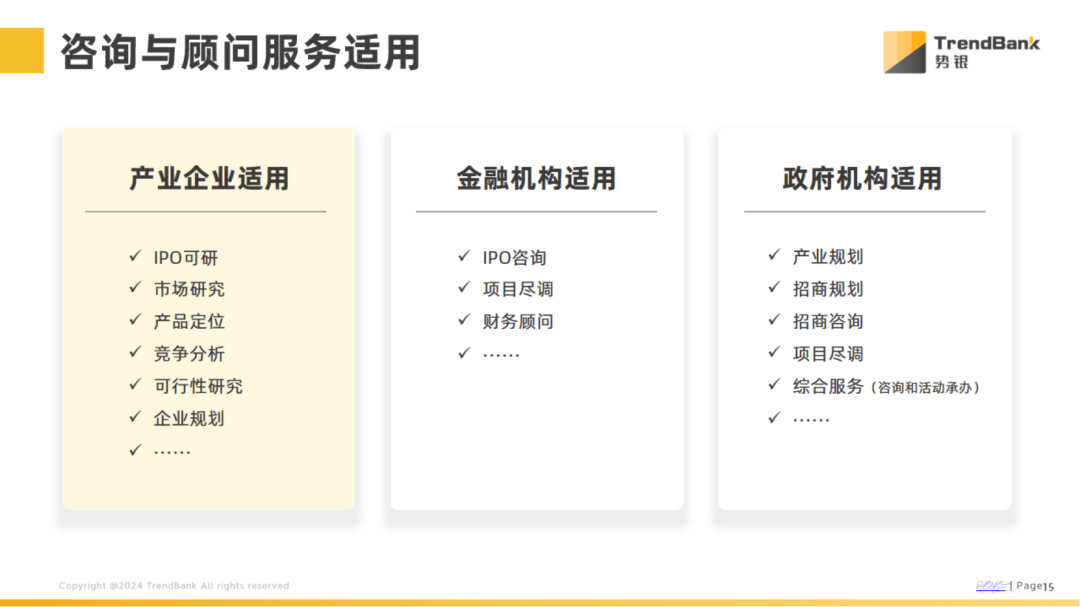Click the checkmark beside IPO咨询
The width and height of the screenshot is (1080, 607).
[x=464, y=257]
